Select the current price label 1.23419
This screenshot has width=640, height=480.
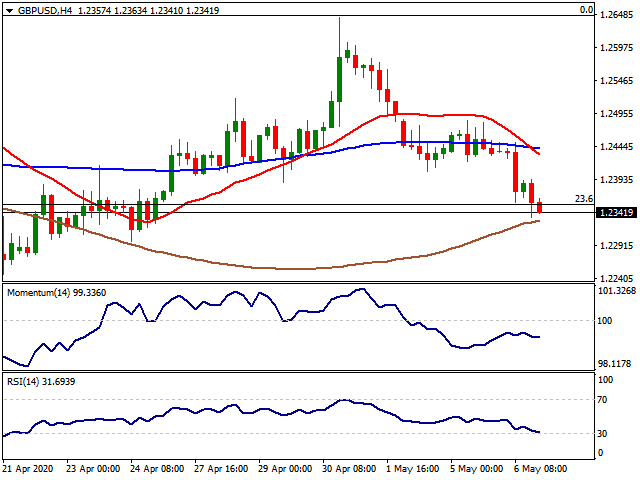click(616, 212)
